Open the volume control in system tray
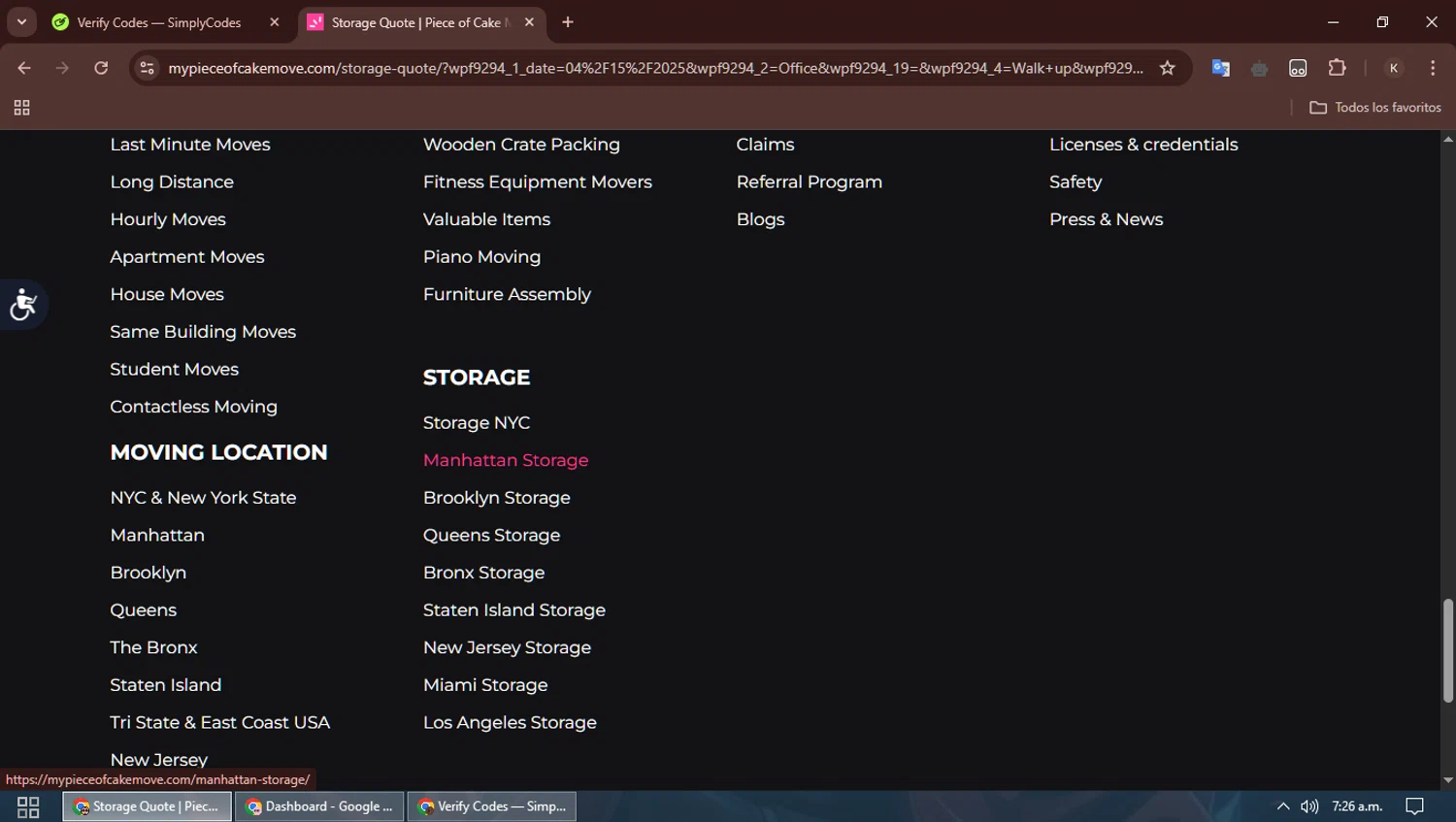 point(1309,806)
